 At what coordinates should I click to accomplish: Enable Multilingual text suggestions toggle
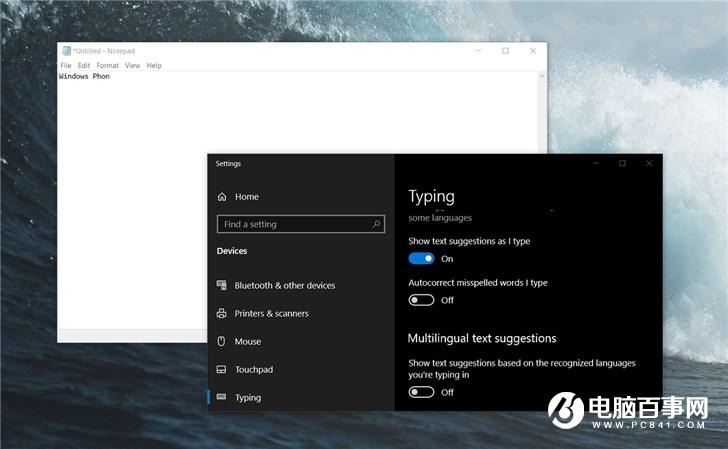click(x=421, y=392)
